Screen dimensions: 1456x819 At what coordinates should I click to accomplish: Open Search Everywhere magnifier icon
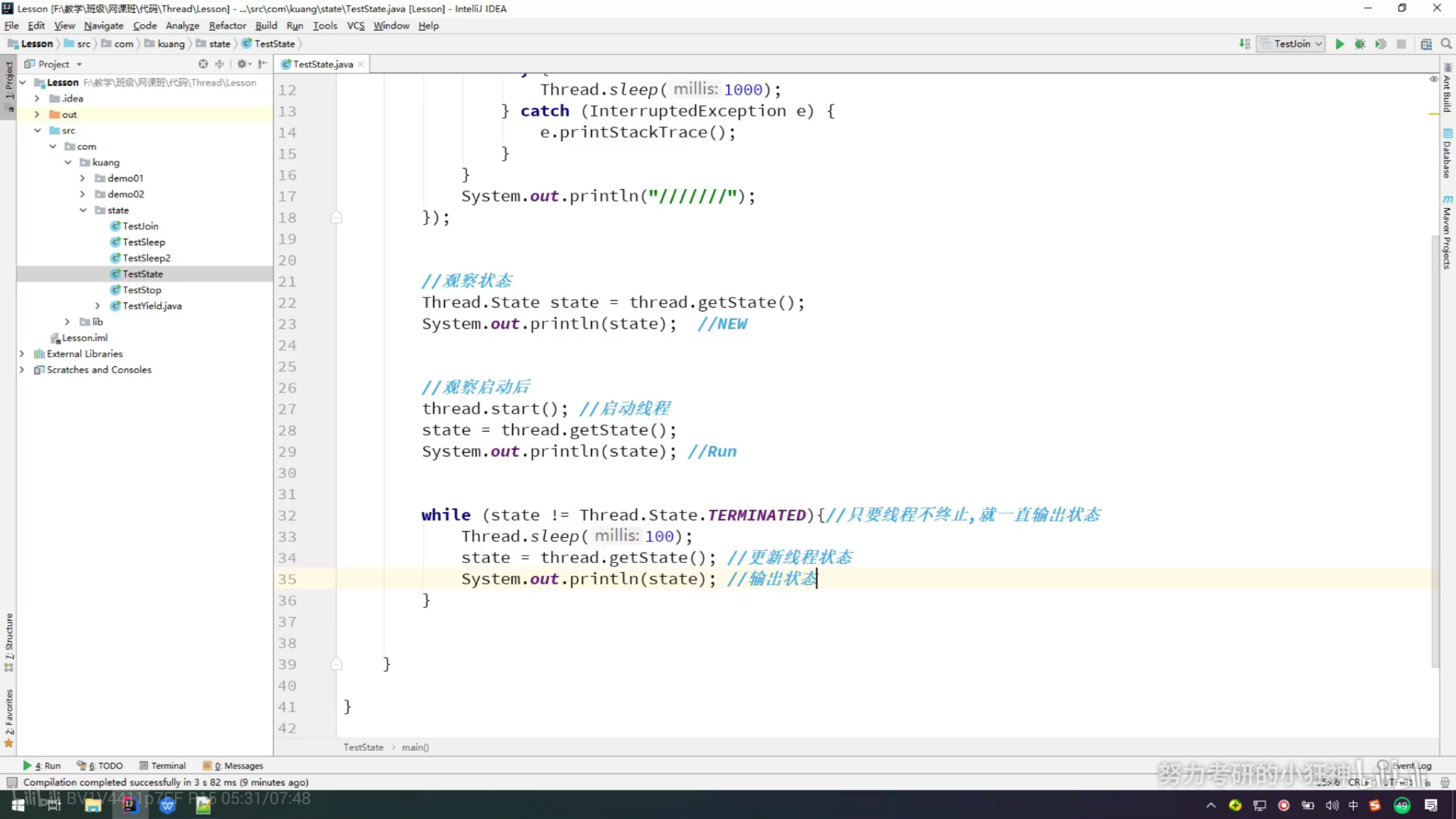(x=1446, y=44)
